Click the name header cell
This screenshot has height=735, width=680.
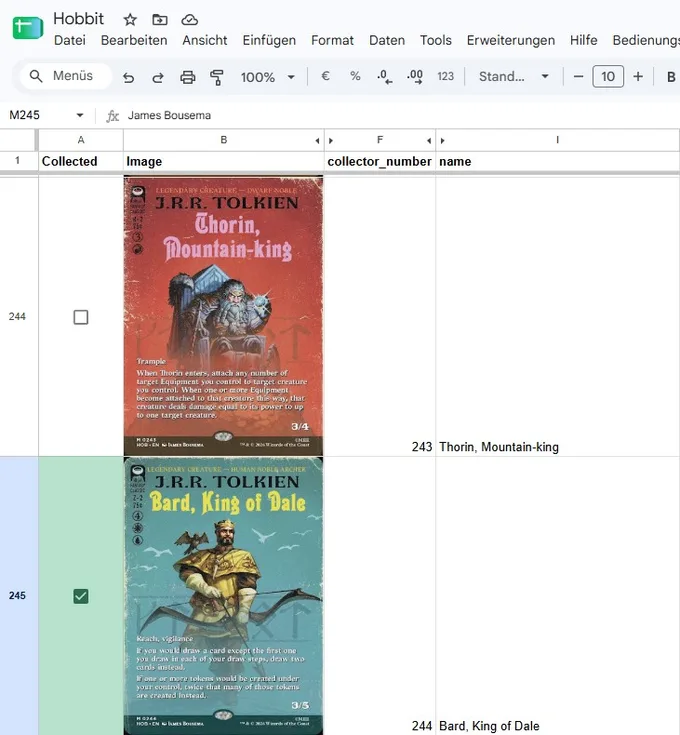click(x=558, y=161)
